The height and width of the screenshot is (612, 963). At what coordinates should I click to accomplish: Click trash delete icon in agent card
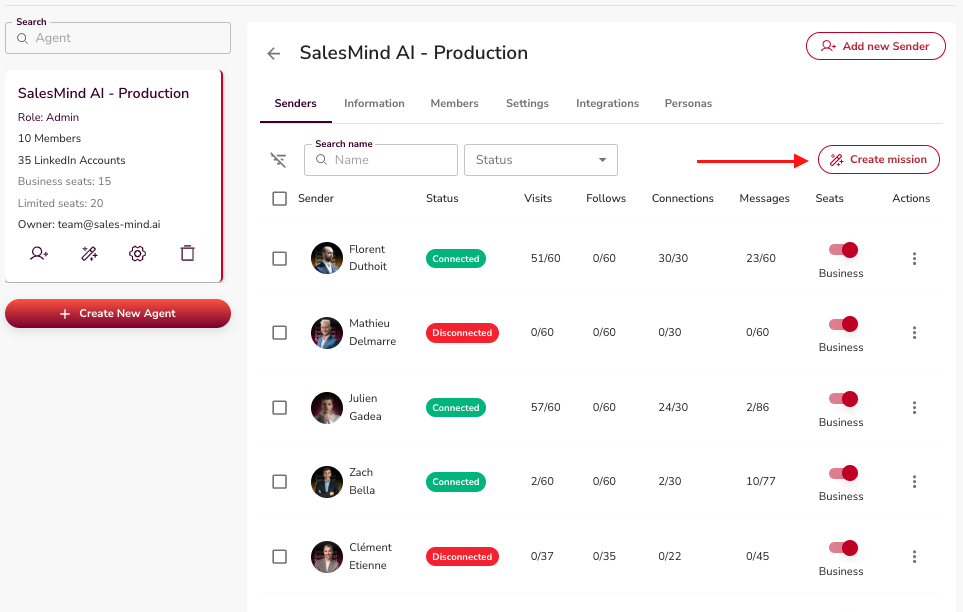click(187, 253)
